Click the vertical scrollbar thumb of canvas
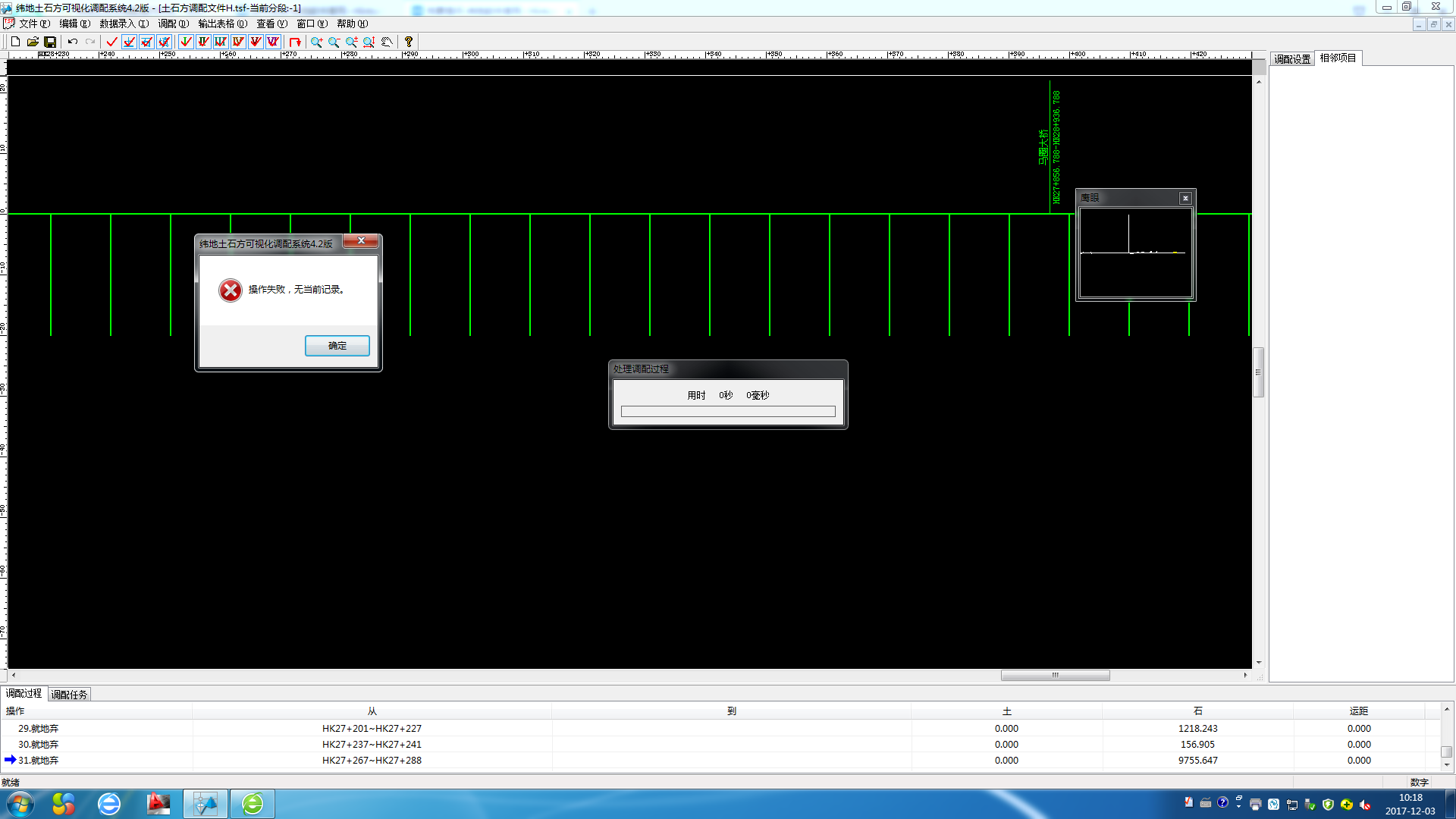Screen dimensions: 1456x819 1259,372
